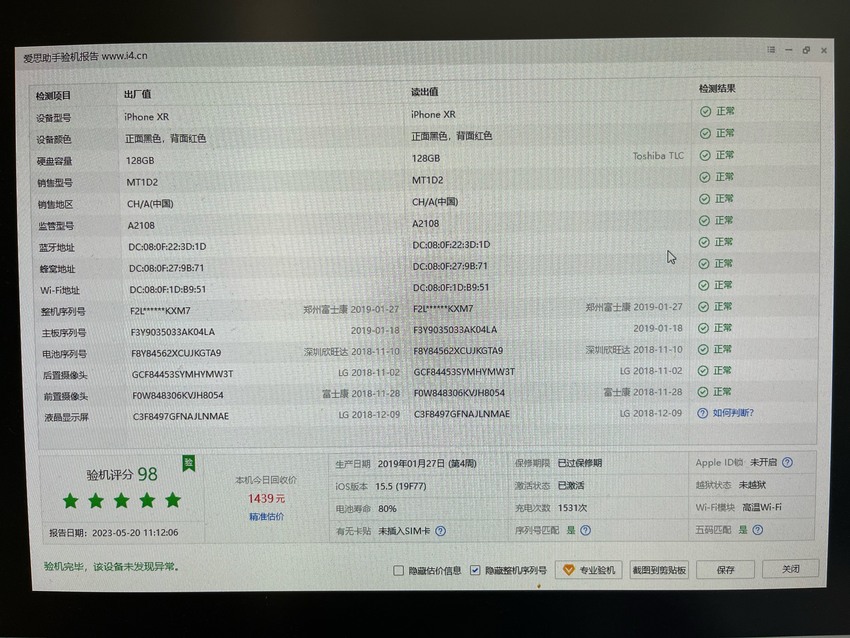
Task: Click the 正常 check icon for 电池序列号
Action: pos(703,350)
